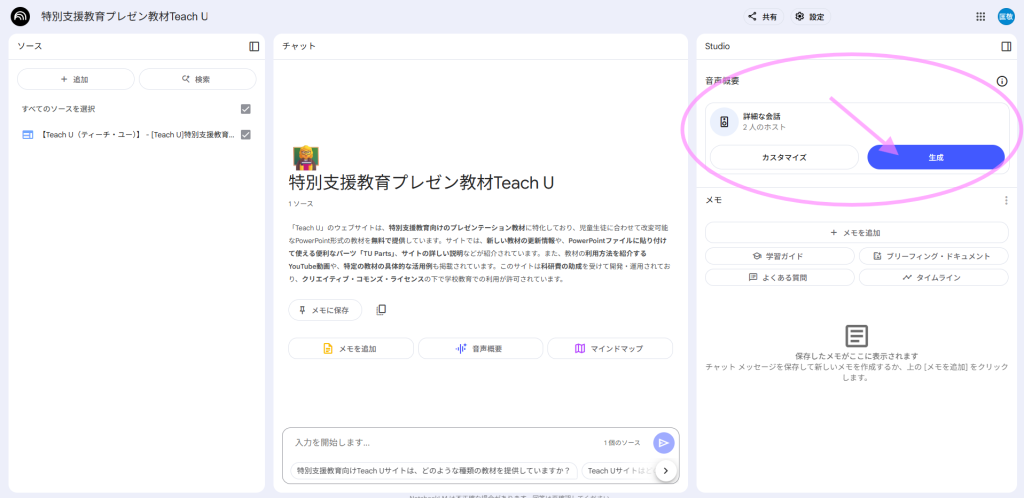Click the 1 ソース count text
This screenshot has height=498, width=1024.
[301, 204]
